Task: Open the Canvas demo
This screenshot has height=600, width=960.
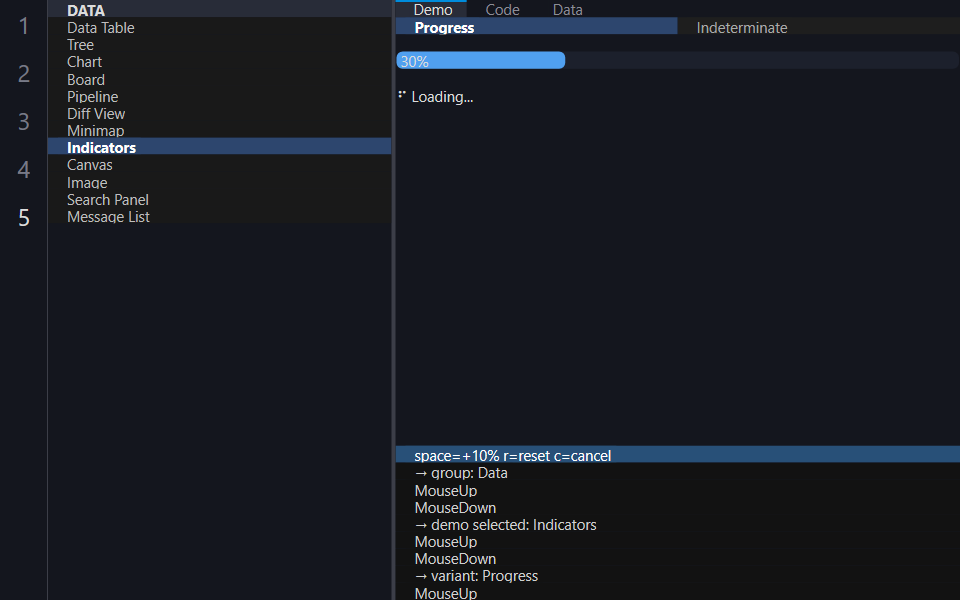Action: pos(219,165)
